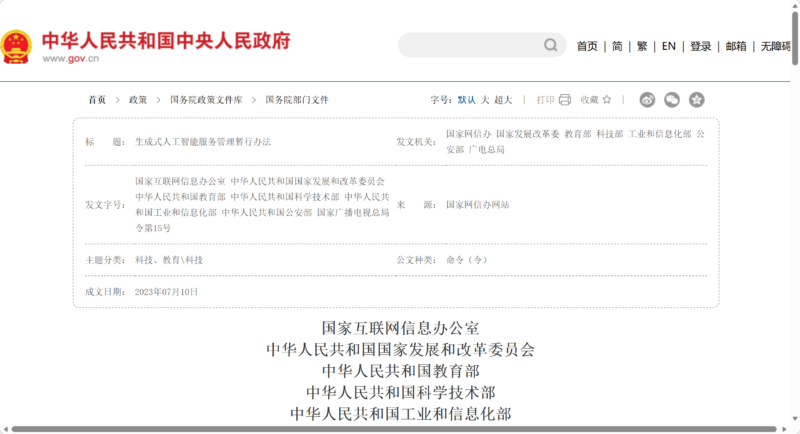Screen dimensions: 800x434
Task: Click heading 国家互联网信息办公室
Action: [400, 328]
